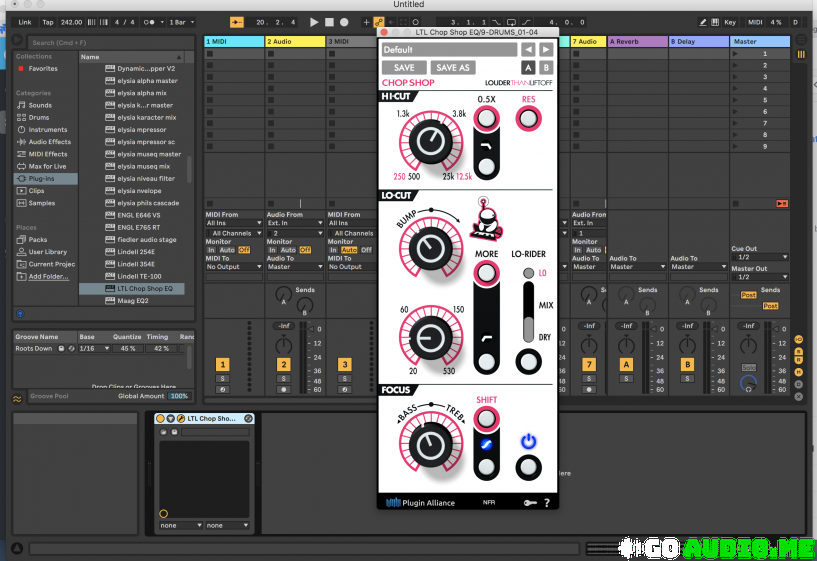
Task: Click the browser search field
Action: tap(110, 43)
